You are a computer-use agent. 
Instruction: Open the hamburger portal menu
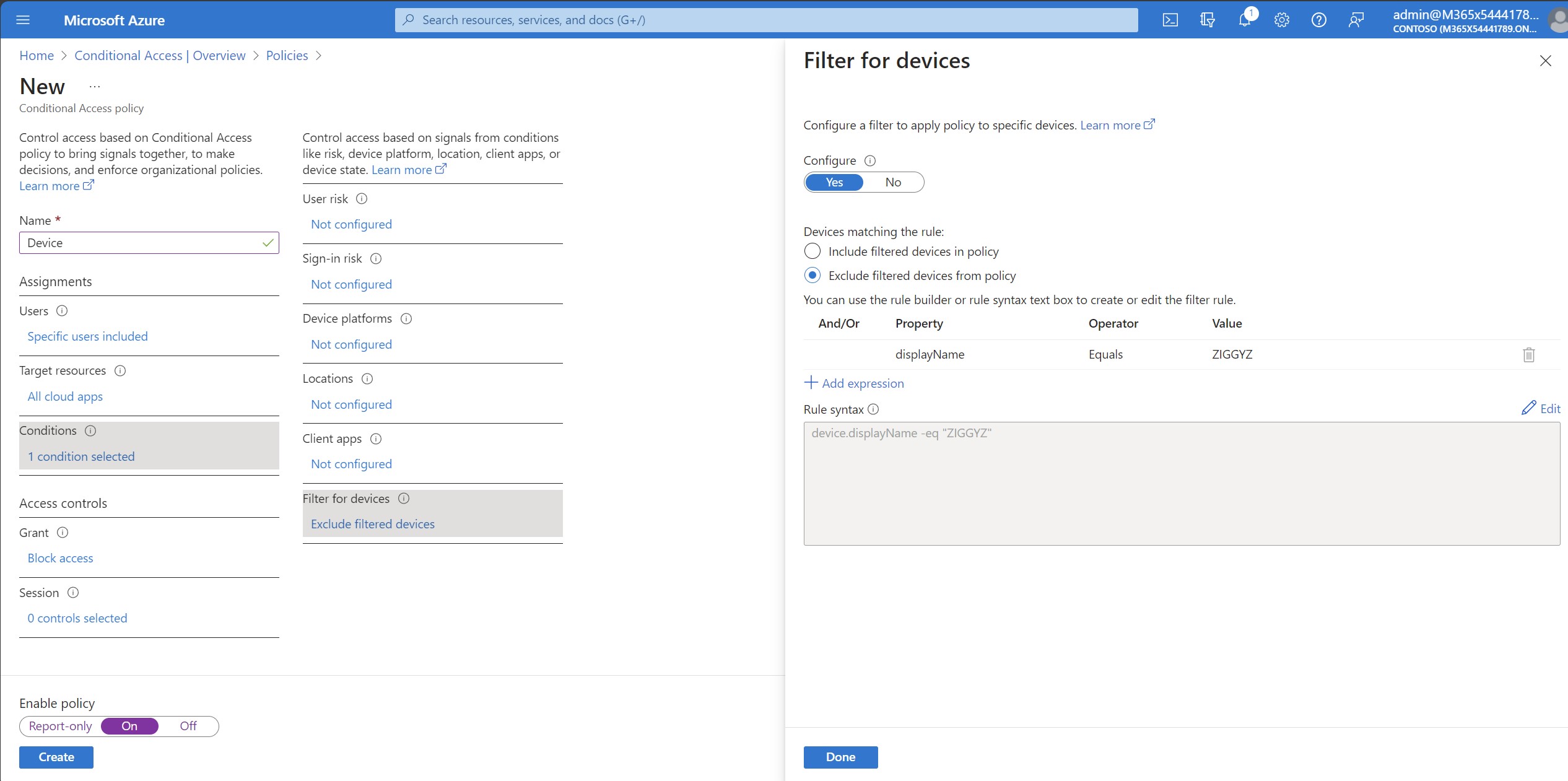tap(23, 20)
